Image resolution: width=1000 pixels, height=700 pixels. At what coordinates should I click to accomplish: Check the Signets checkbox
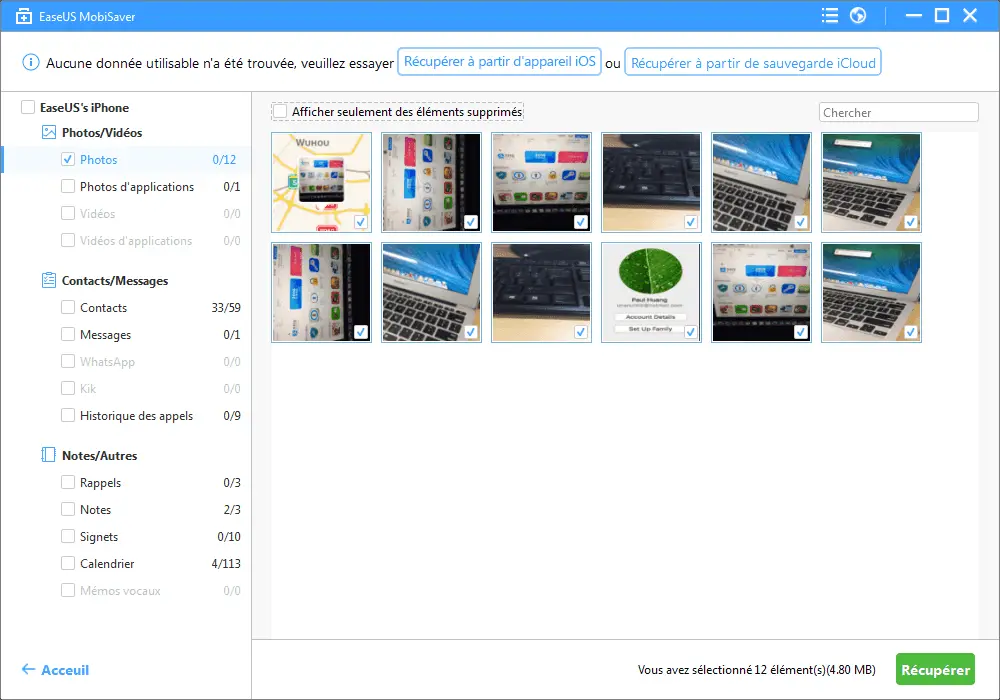pos(68,536)
